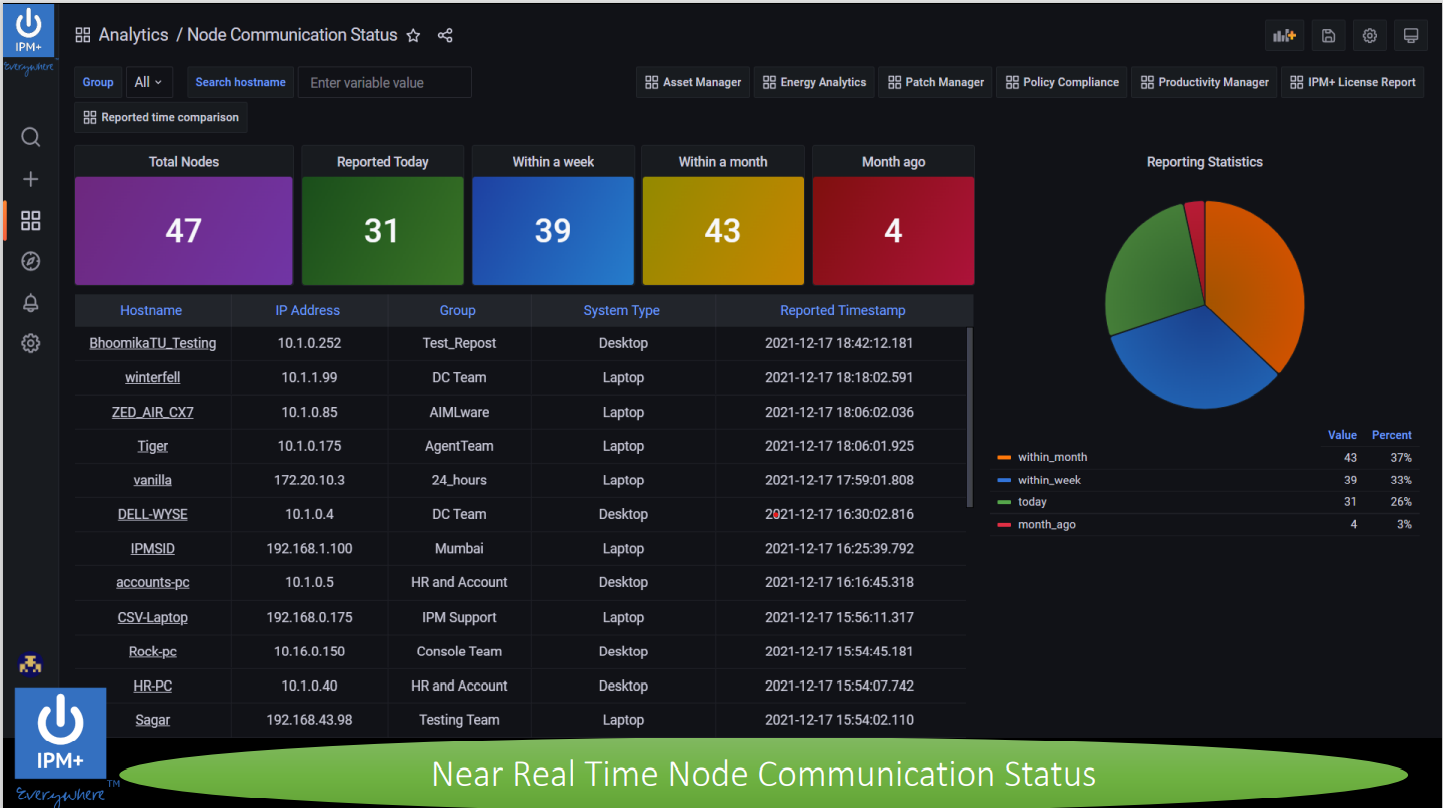Open the Alerting bell icon
The height and width of the screenshot is (808, 1443).
pos(31,303)
